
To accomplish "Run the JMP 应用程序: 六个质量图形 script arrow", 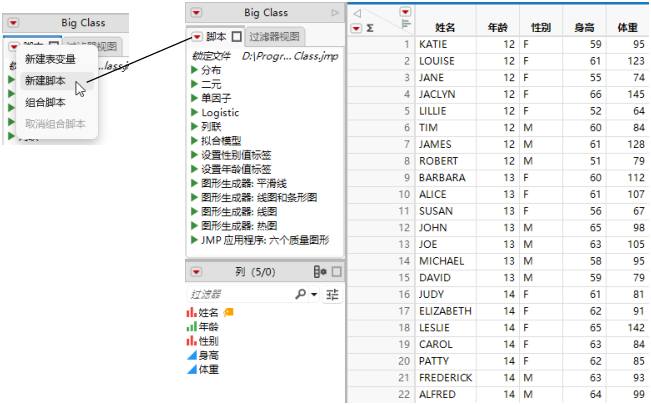I will click(194, 240).
